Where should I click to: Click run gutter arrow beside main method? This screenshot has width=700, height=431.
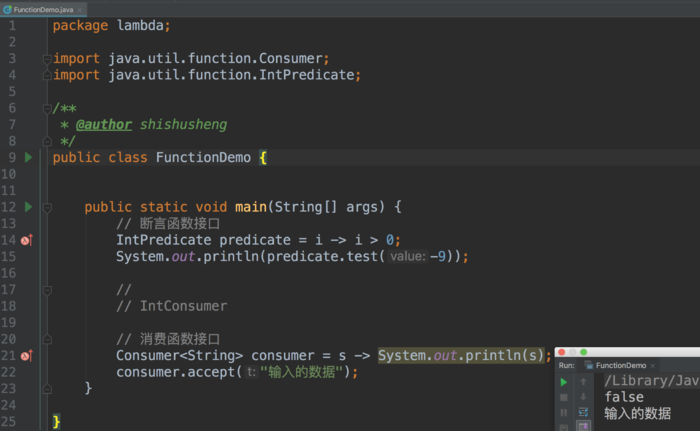coord(28,207)
